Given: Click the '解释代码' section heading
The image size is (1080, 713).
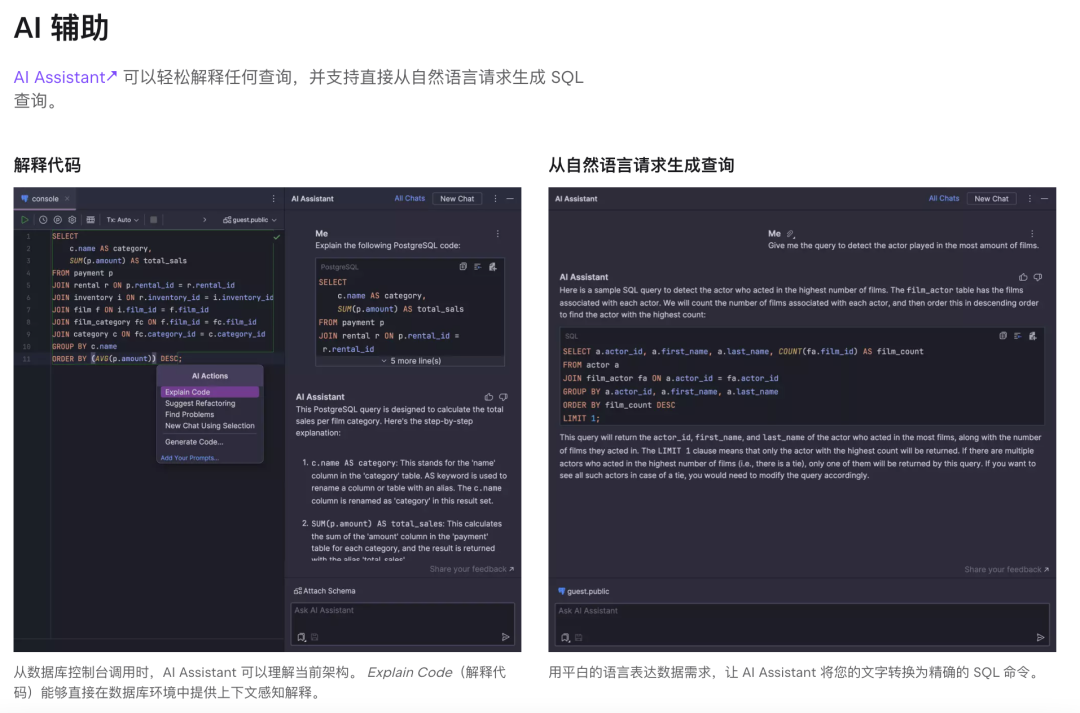Looking at the screenshot, I should pos(48,165).
